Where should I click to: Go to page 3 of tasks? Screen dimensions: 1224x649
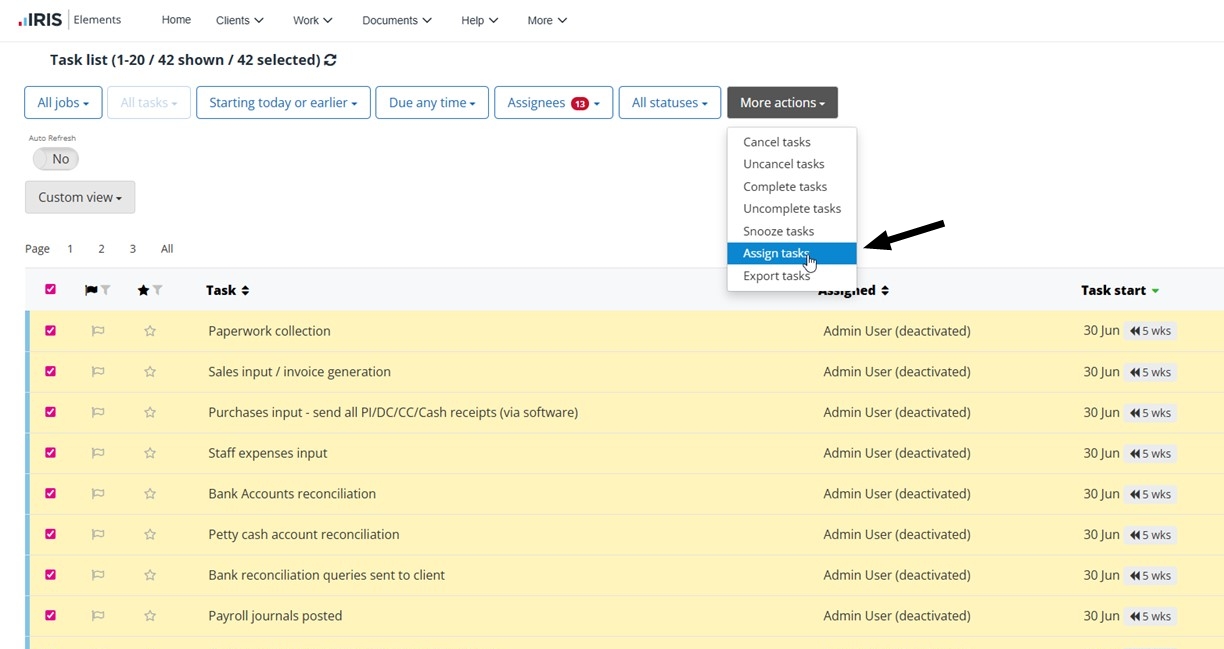point(132,248)
